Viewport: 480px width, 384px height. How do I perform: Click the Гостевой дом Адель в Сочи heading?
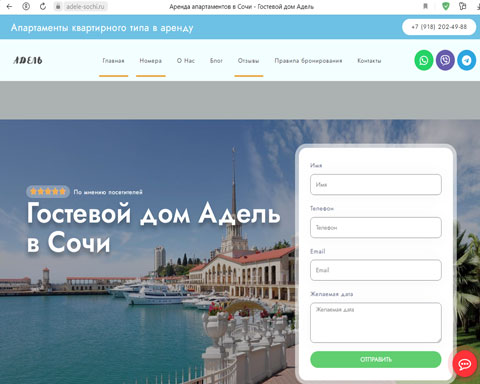pos(153,227)
